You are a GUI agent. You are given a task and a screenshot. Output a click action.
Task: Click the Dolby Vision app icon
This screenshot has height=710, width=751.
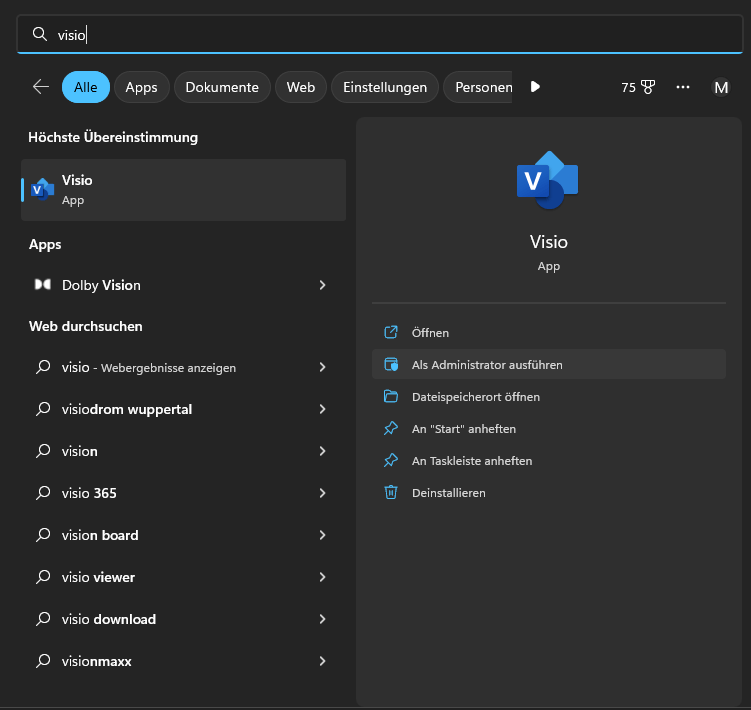point(42,285)
